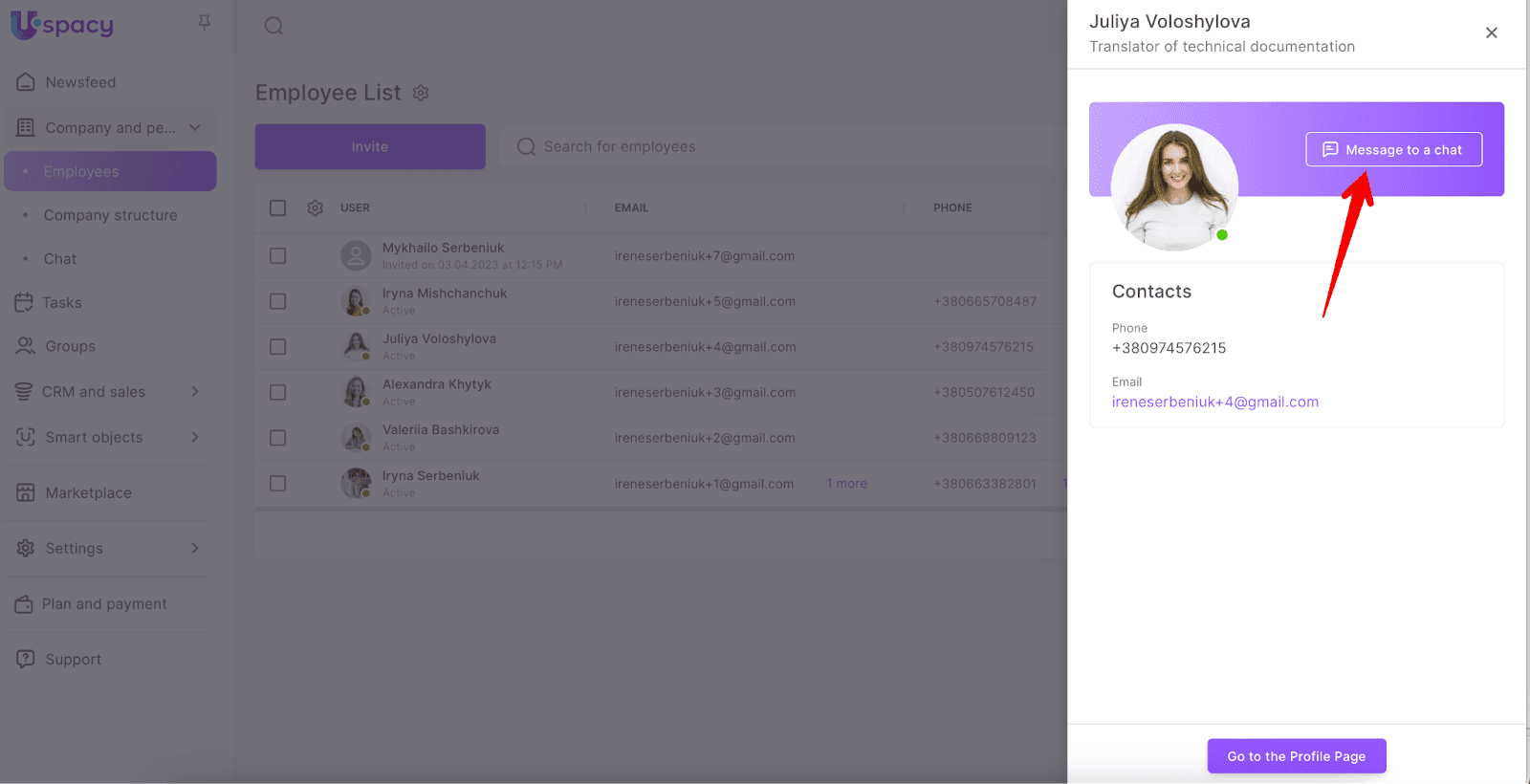Viewport: 1530px width, 784px height.
Task: Open Company structure menu item
Action: (110, 215)
